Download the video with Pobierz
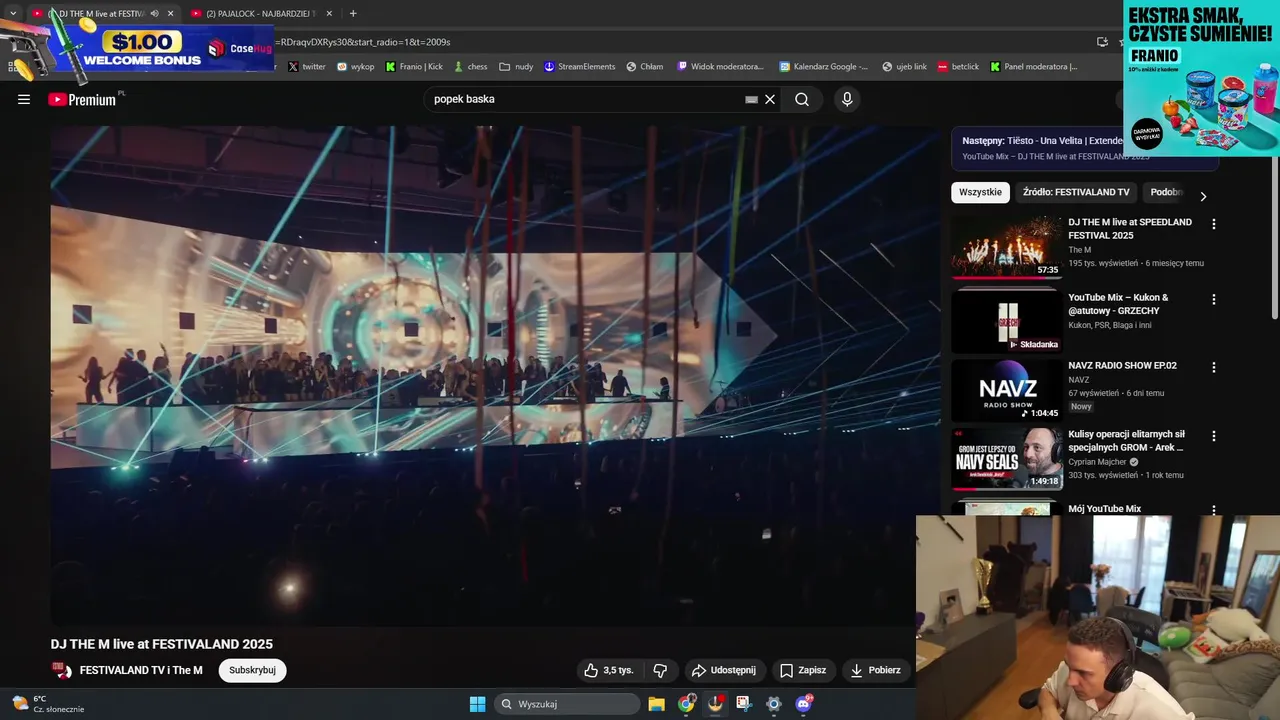This screenshot has height=720, width=1280. 876,670
